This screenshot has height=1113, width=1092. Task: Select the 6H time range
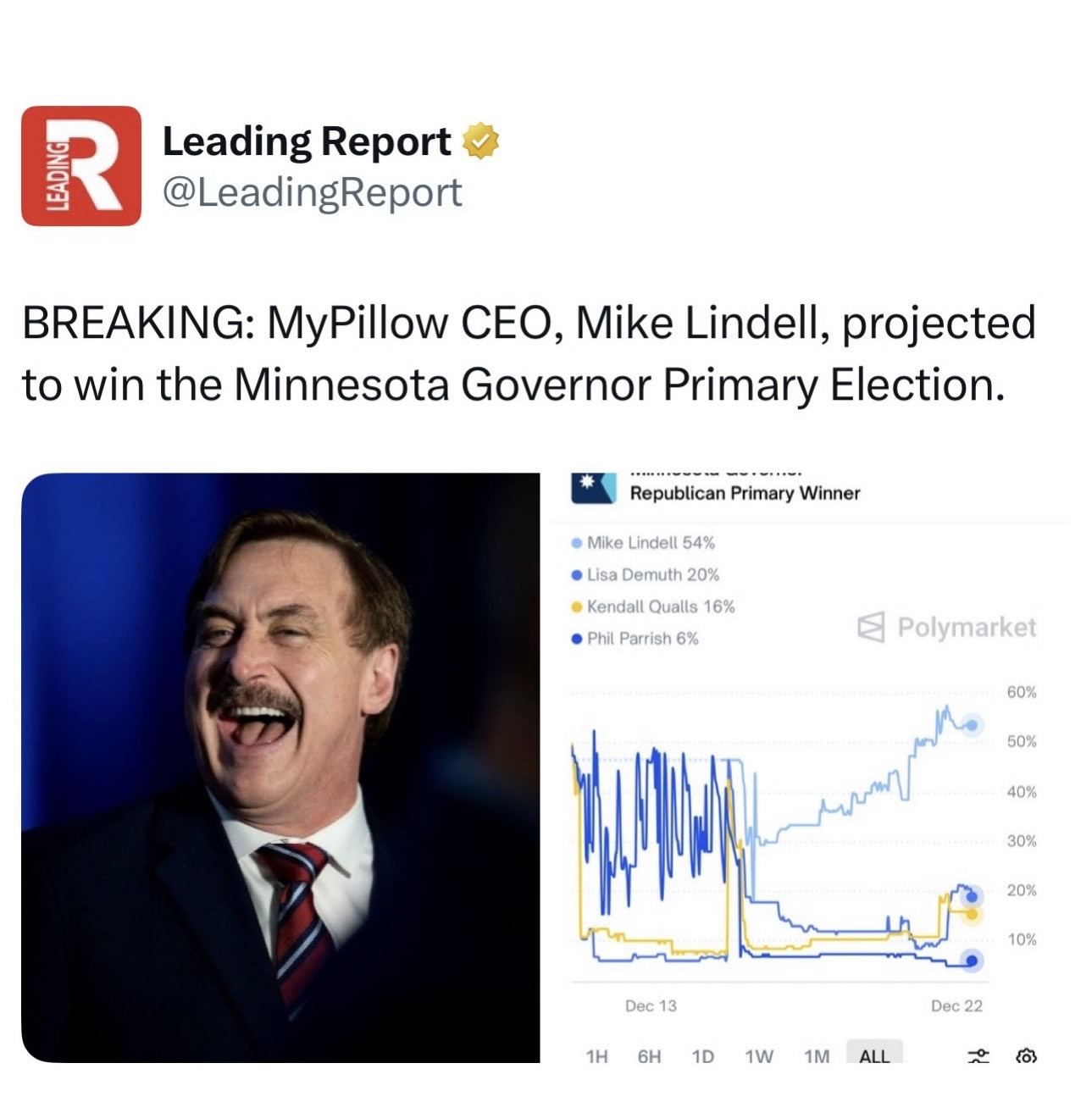click(649, 1056)
